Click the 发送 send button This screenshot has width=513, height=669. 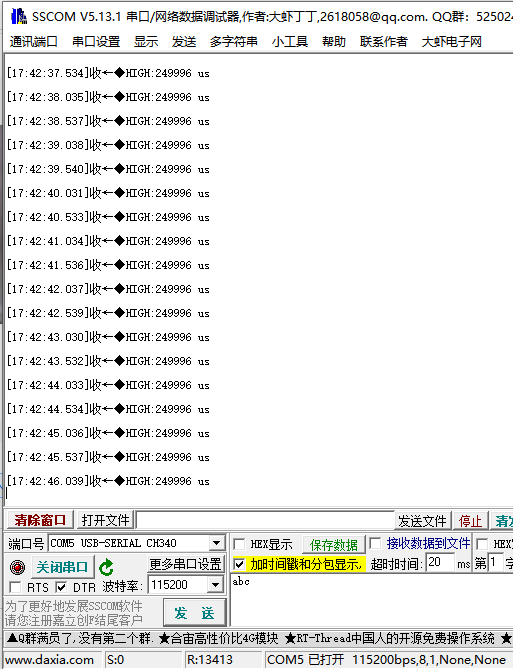(194, 613)
